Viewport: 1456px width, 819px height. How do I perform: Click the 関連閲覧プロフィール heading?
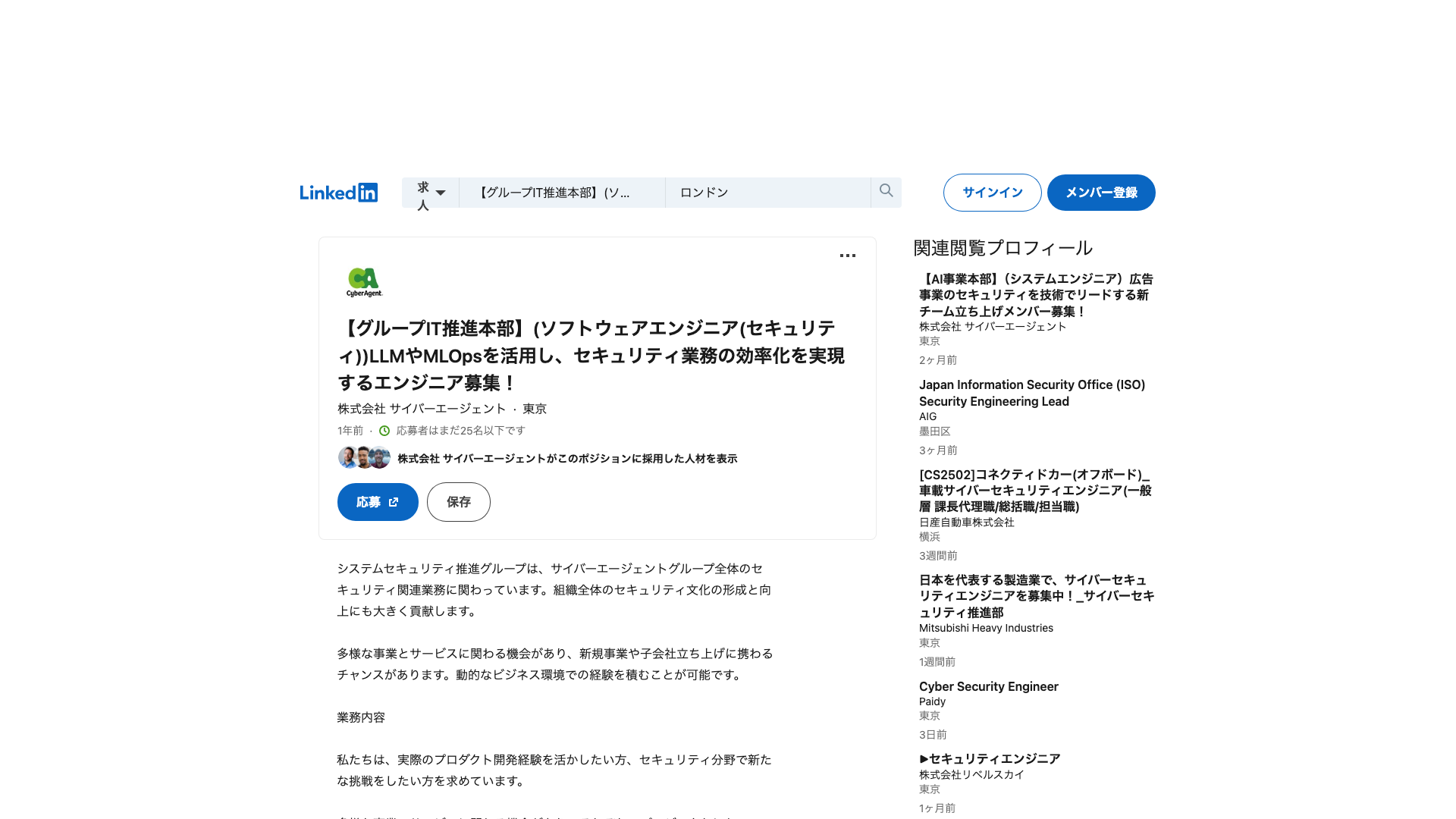[1003, 248]
